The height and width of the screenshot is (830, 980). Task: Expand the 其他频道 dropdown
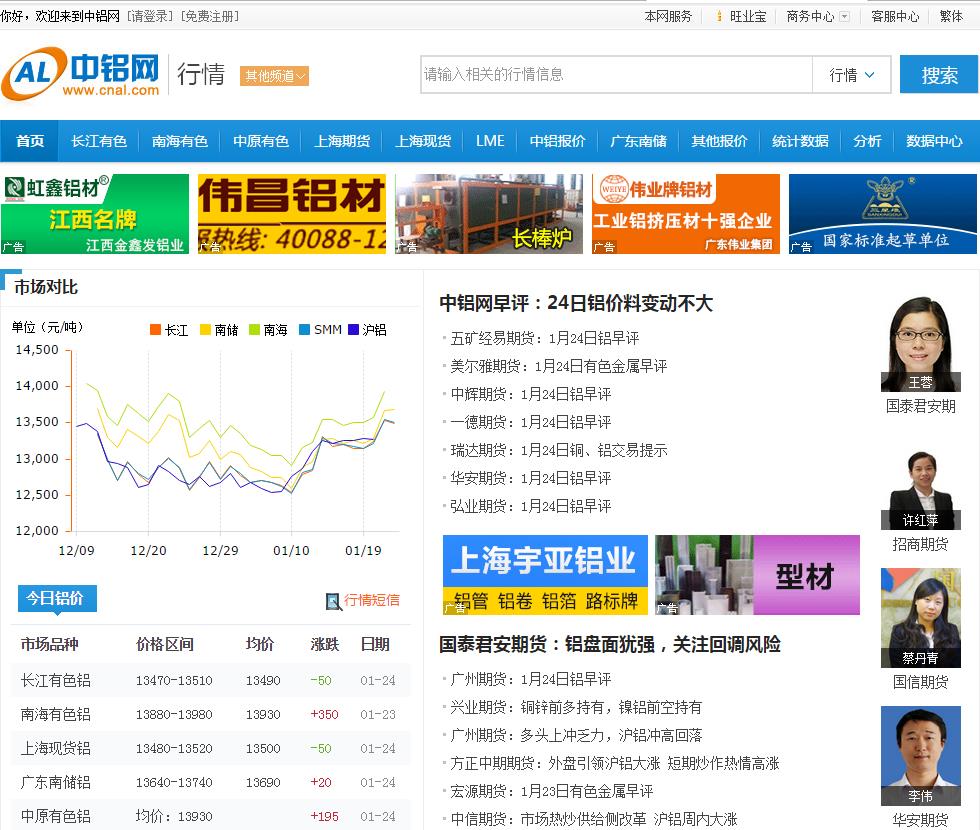pyautogui.click(x=275, y=76)
